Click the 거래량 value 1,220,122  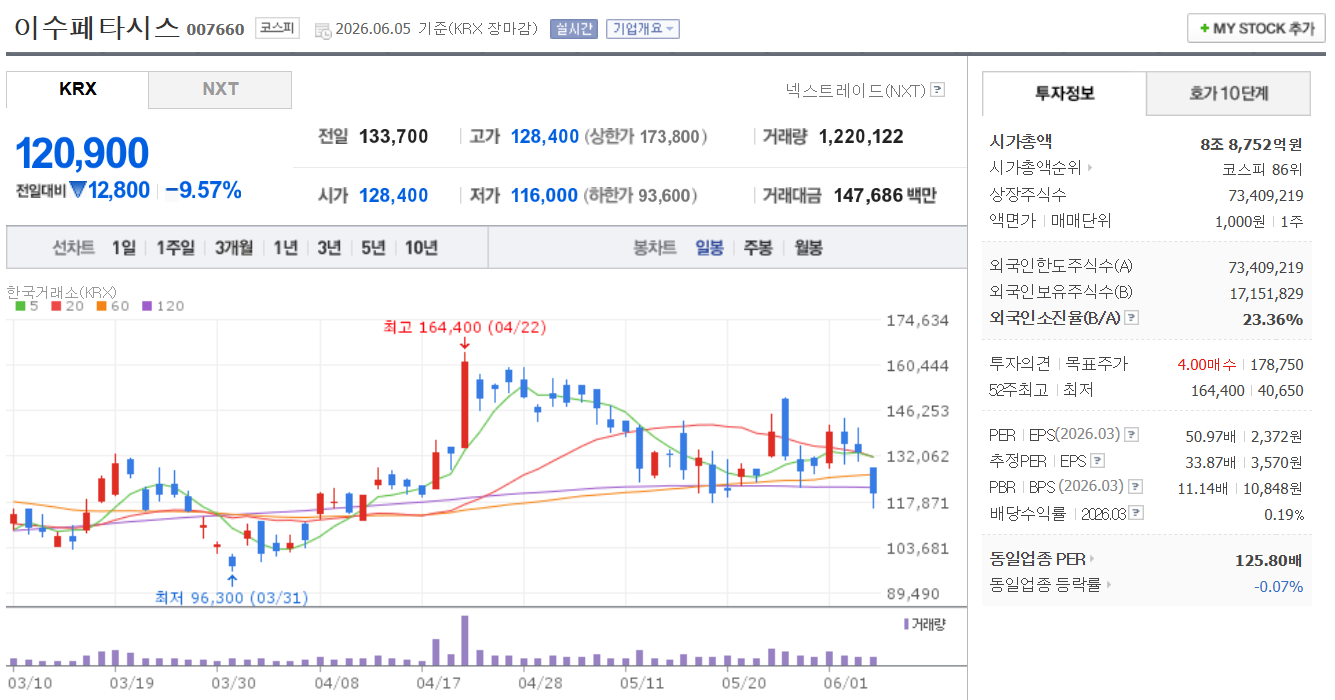point(861,137)
